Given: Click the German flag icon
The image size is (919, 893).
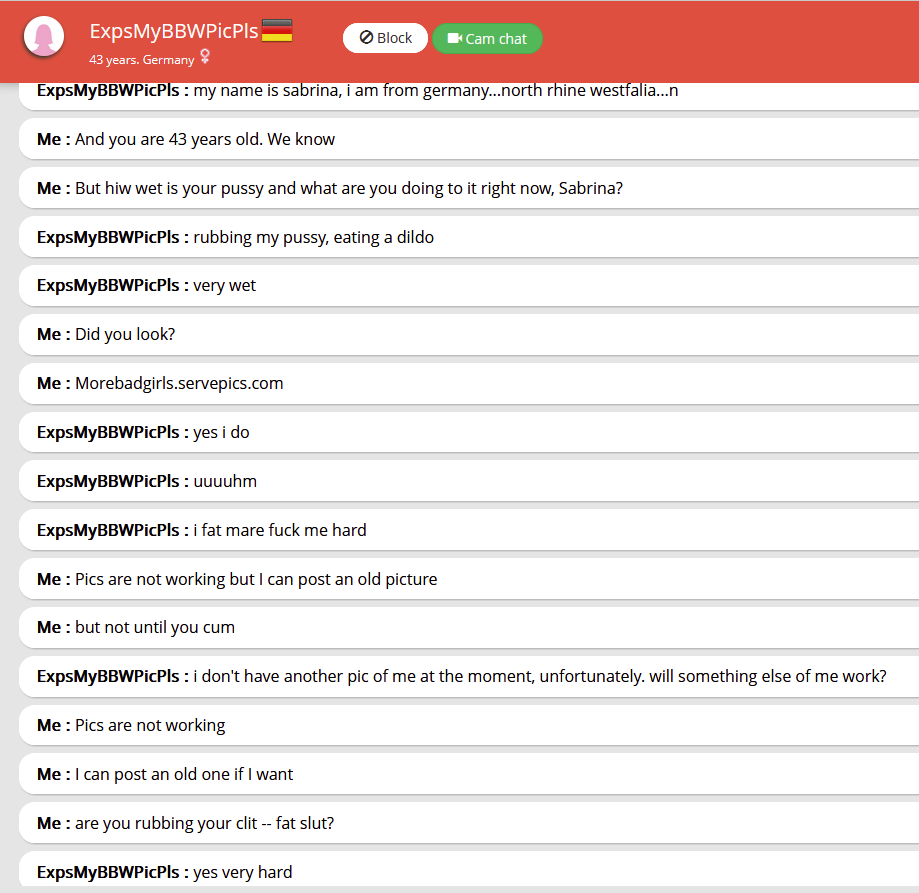Looking at the screenshot, I should pyautogui.click(x=277, y=31).
